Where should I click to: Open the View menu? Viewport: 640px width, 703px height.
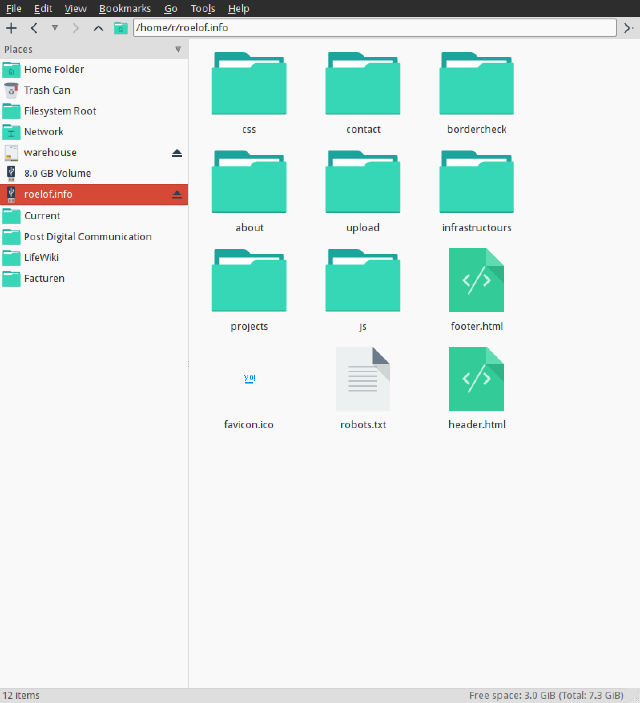pyautogui.click(x=75, y=9)
